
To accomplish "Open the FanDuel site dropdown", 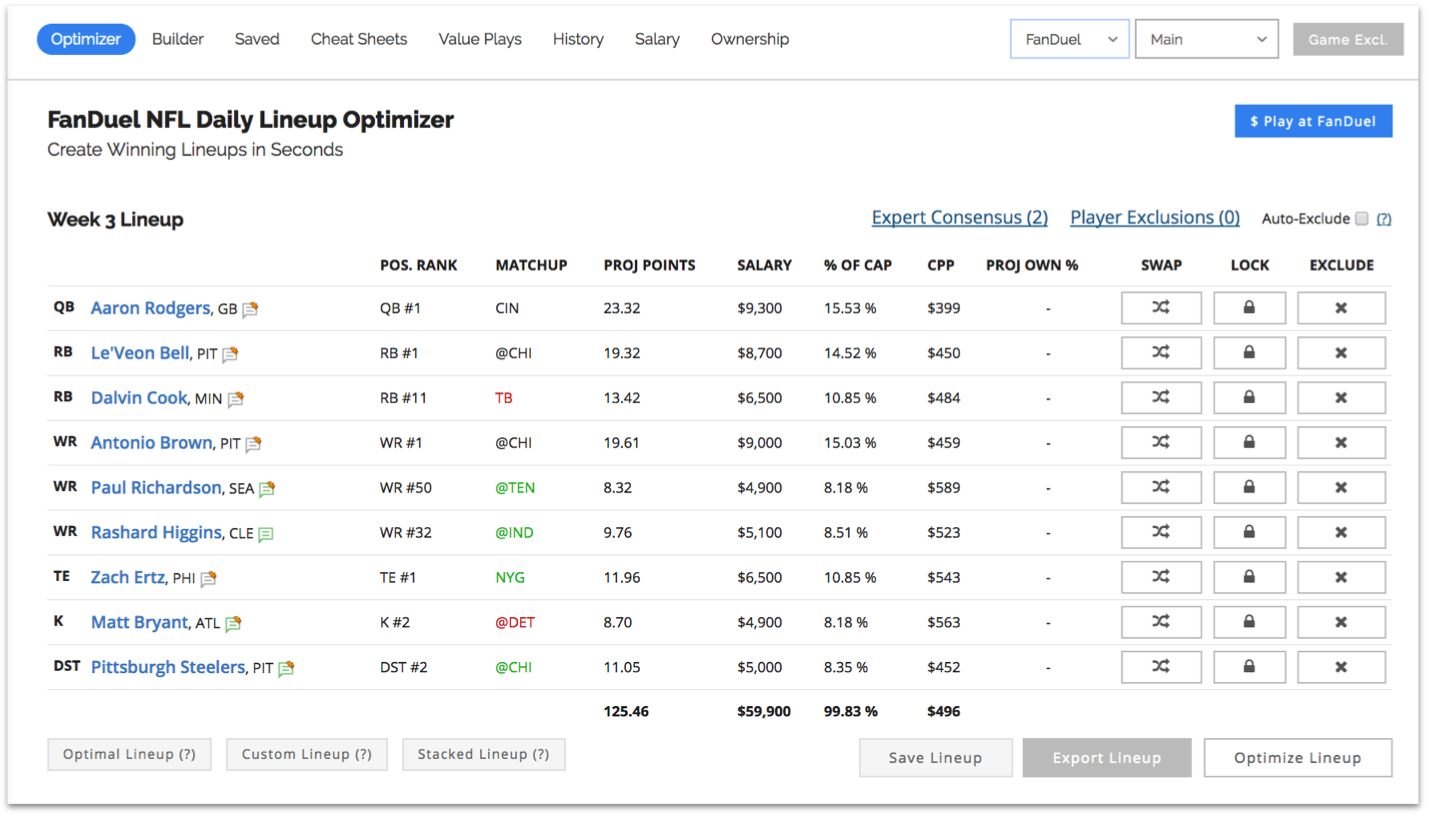I will (1070, 39).
